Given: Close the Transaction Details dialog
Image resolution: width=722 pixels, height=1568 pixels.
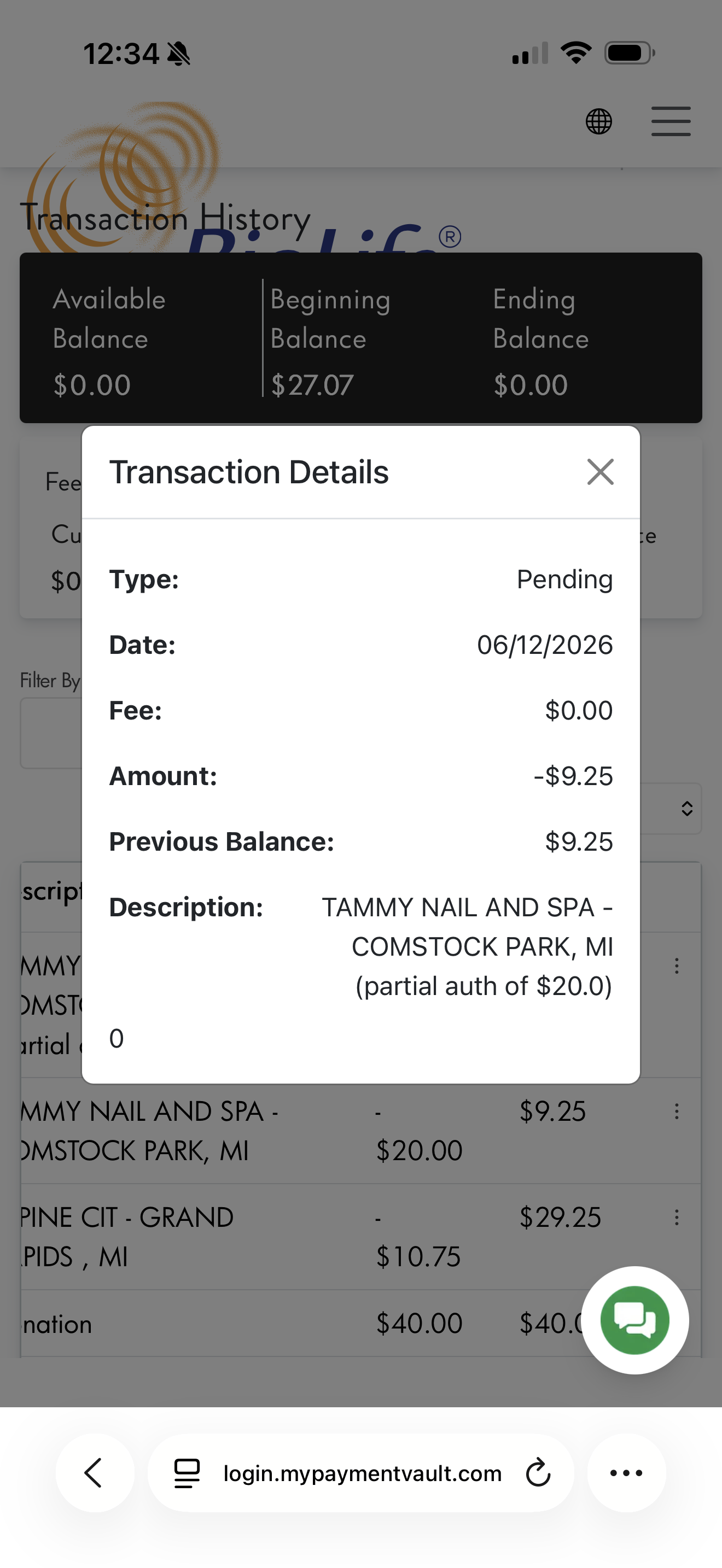Looking at the screenshot, I should (600, 472).
